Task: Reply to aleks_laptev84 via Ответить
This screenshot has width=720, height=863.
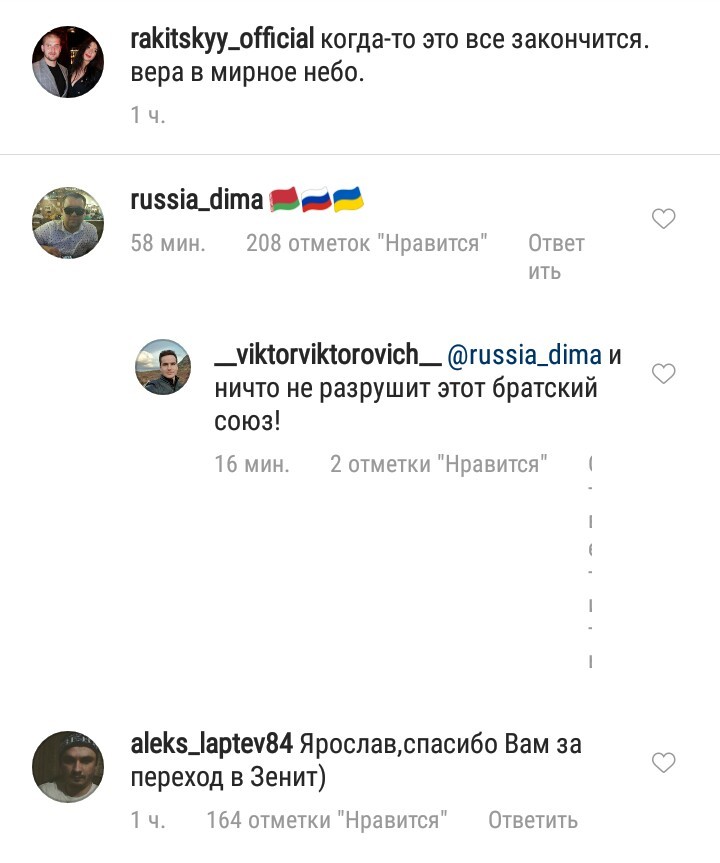Action: click(x=533, y=820)
